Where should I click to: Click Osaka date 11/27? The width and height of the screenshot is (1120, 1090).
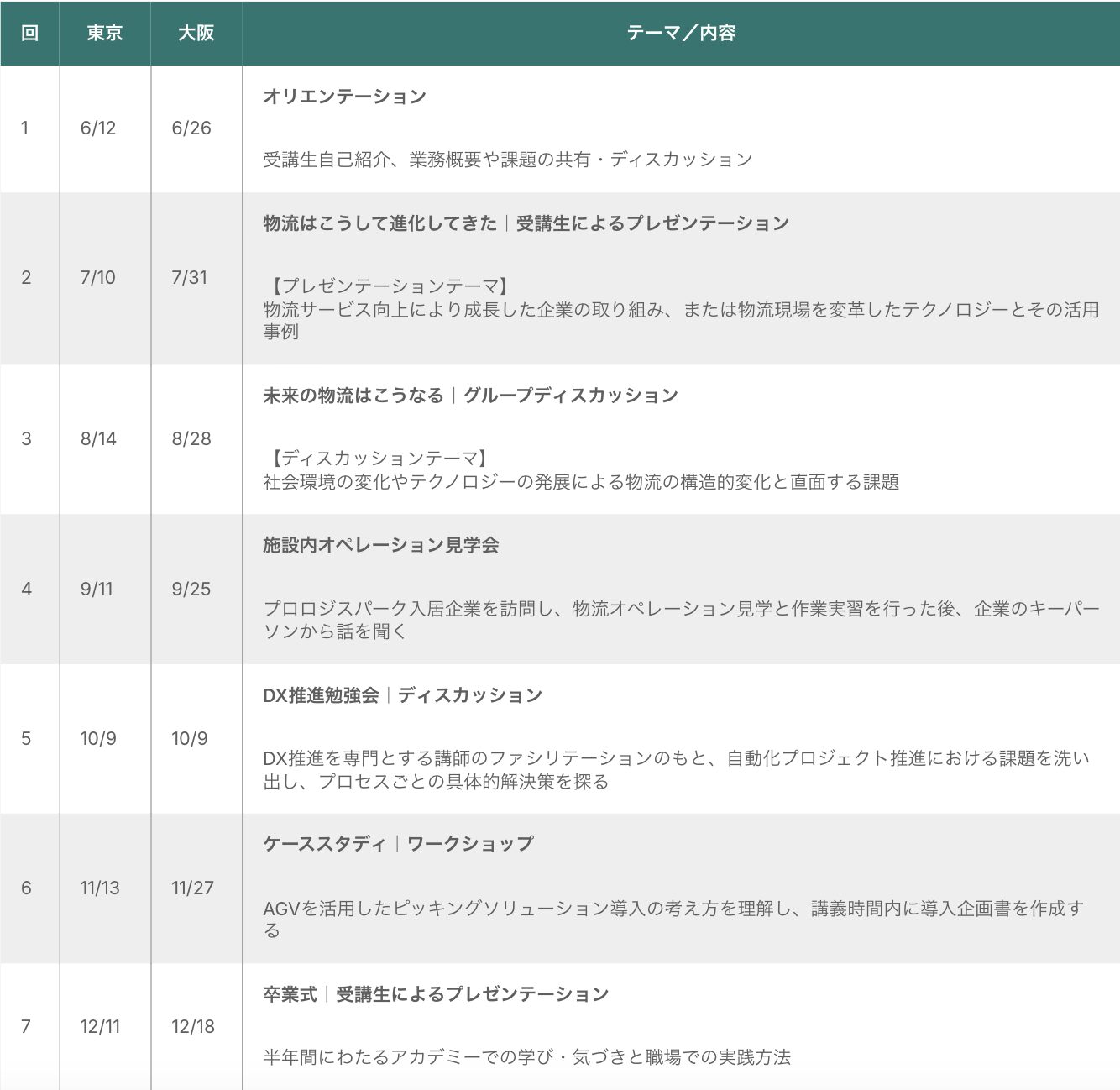[x=192, y=888]
